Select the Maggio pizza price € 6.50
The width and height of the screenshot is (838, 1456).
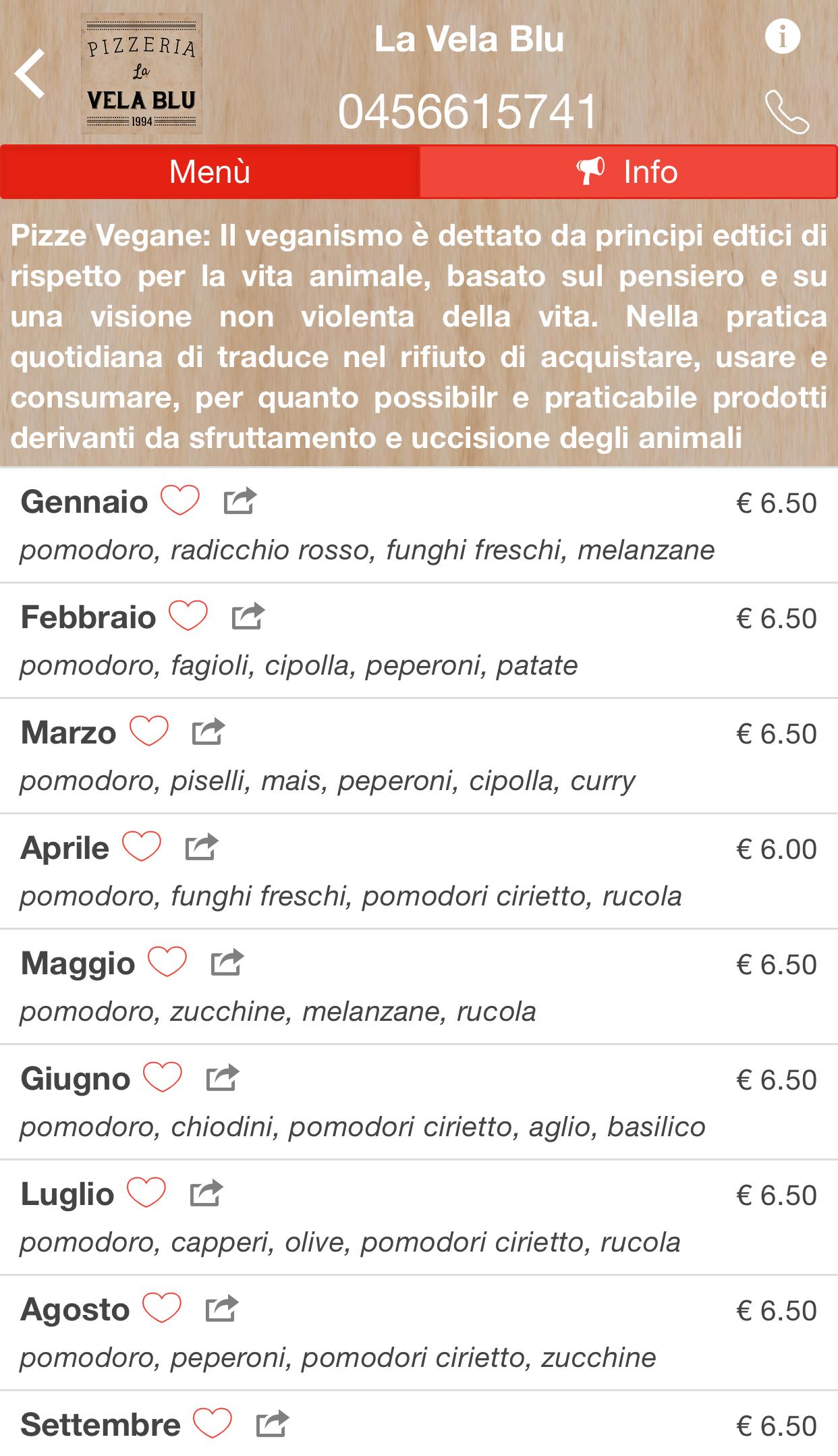pos(777,964)
